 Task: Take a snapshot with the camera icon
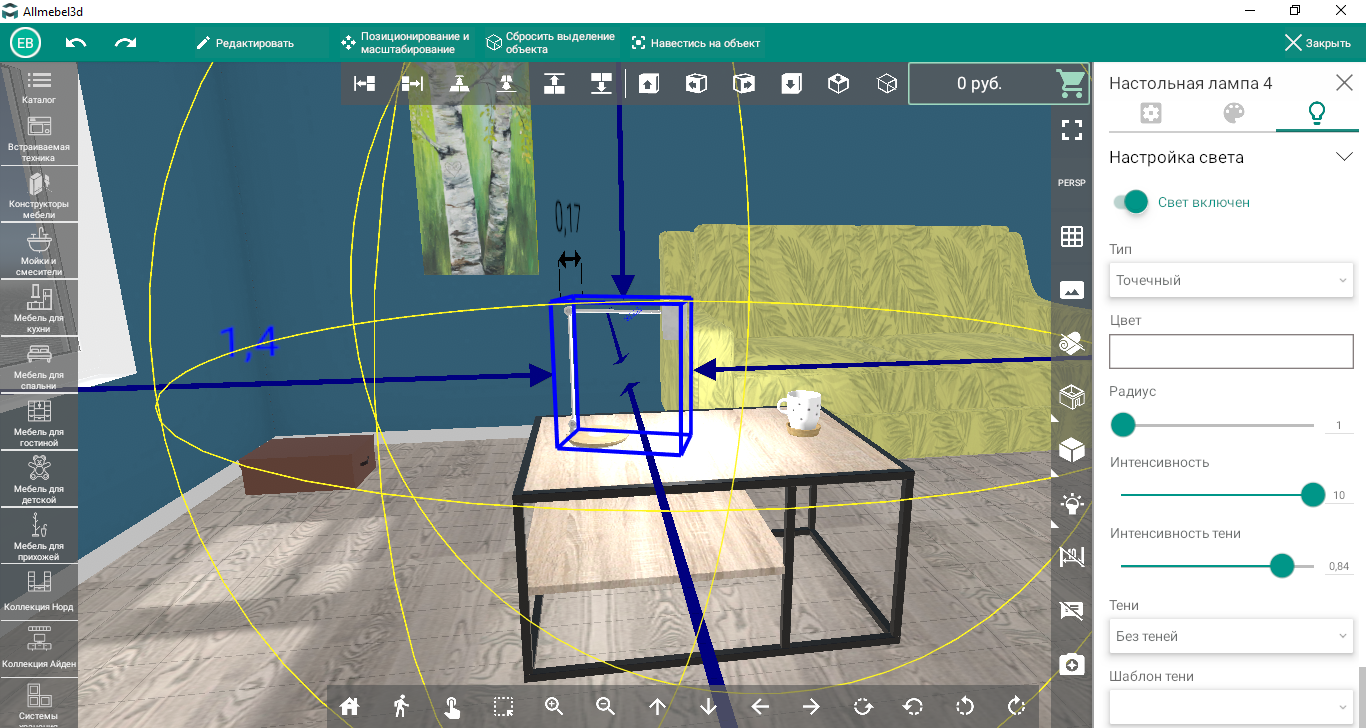click(1072, 664)
